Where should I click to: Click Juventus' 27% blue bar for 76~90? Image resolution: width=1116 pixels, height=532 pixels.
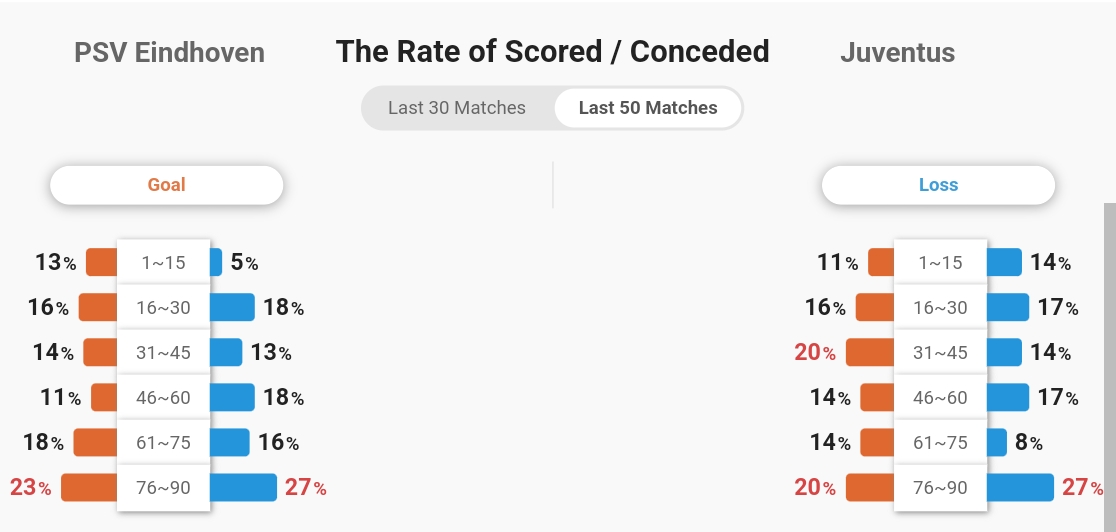click(1021, 488)
